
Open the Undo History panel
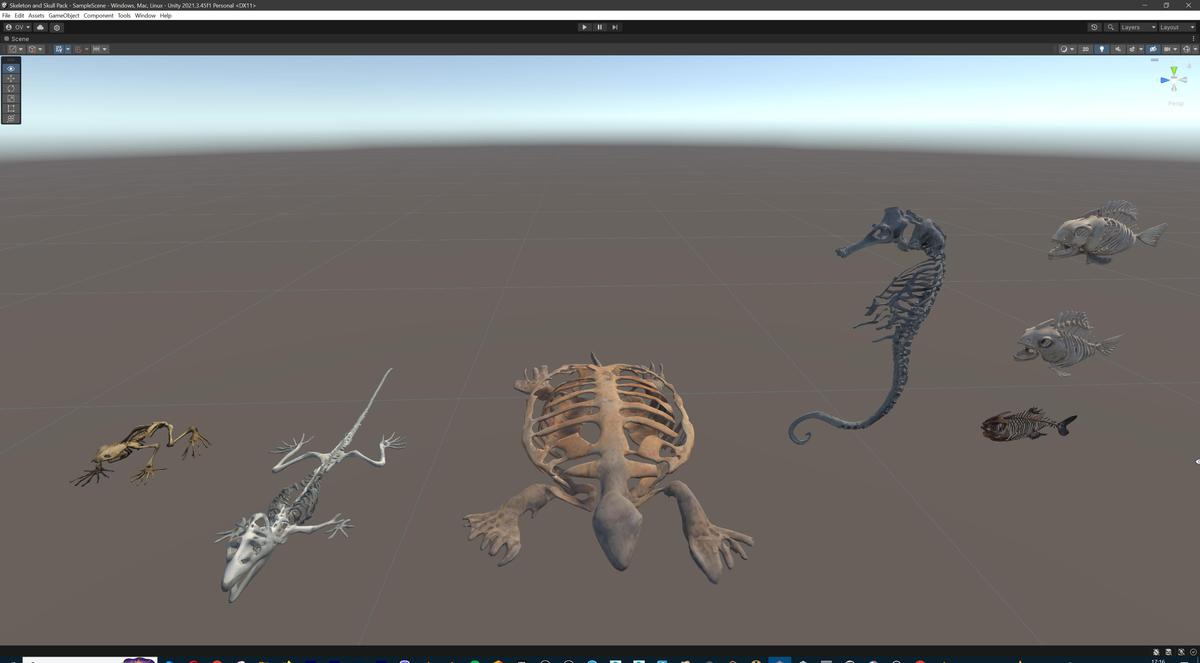click(x=1095, y=27)
